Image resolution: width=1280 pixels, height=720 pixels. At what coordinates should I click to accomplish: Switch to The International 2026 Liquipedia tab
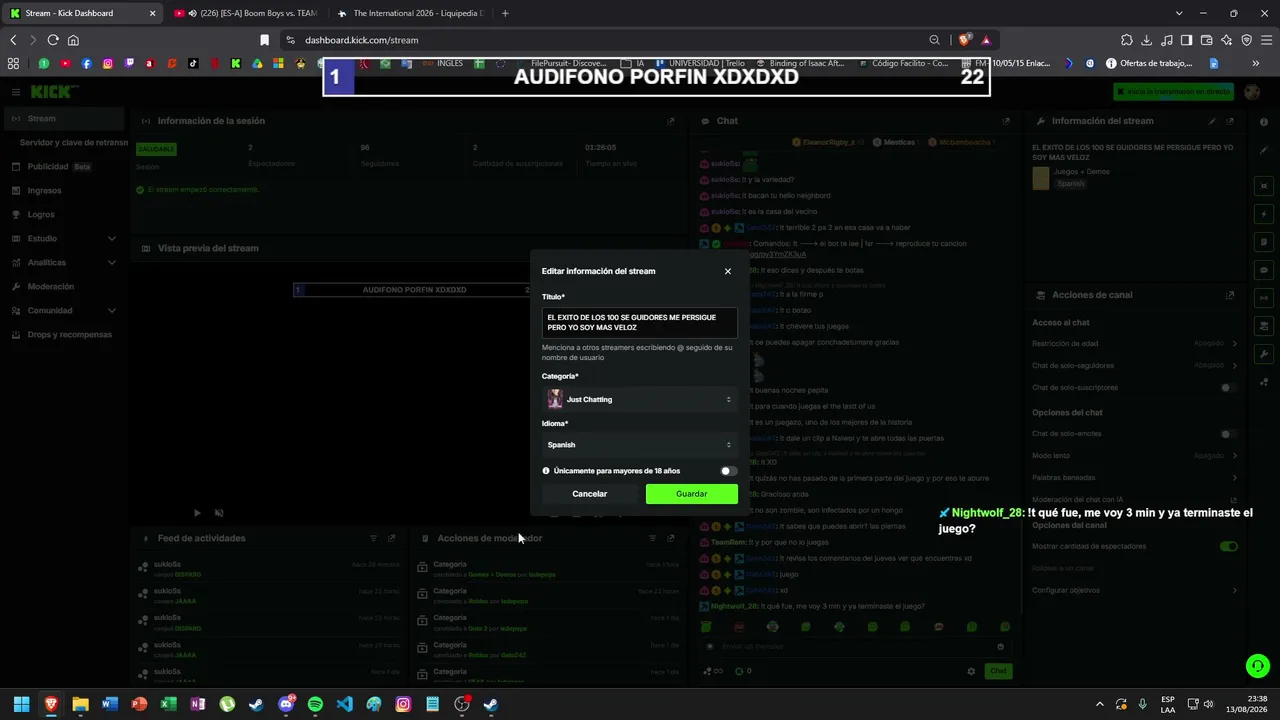point(410,13)
